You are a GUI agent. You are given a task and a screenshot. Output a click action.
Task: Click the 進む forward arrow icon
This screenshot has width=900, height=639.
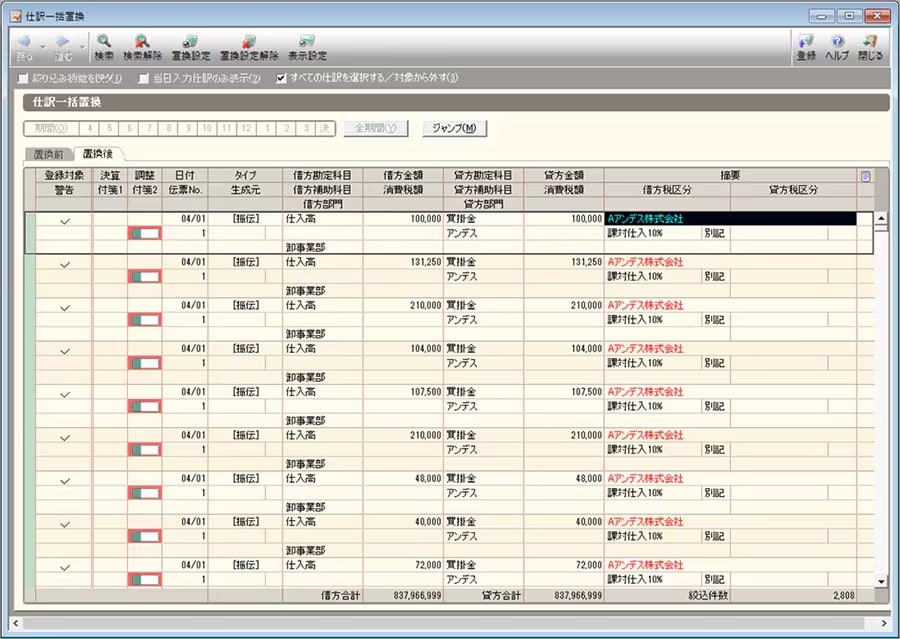pyautogui.click(x=63, y=42)
